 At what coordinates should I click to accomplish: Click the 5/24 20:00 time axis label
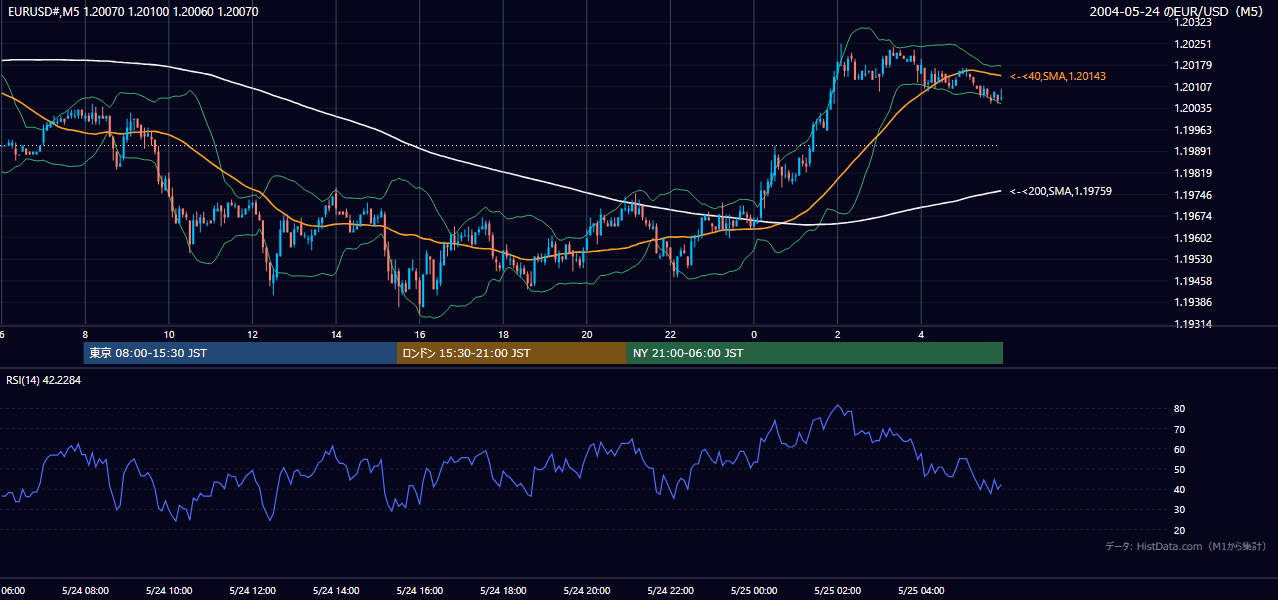pyautogui.click(x=586, y=590)
